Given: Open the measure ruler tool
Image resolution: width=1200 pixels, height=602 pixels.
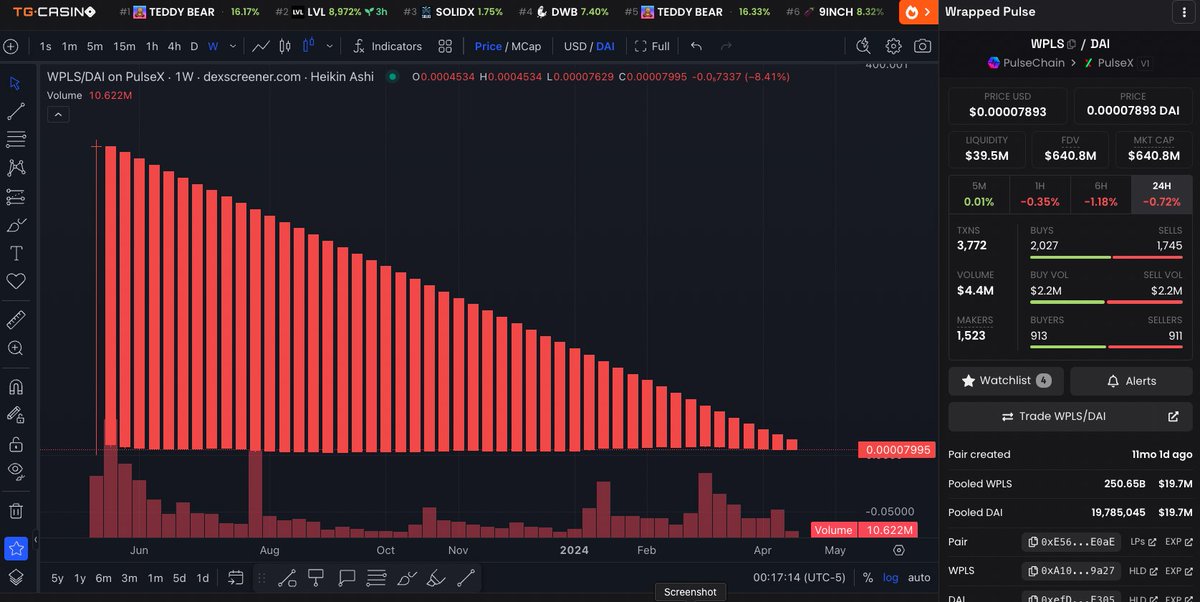Looking at the screenshot, I should (14, 319).
